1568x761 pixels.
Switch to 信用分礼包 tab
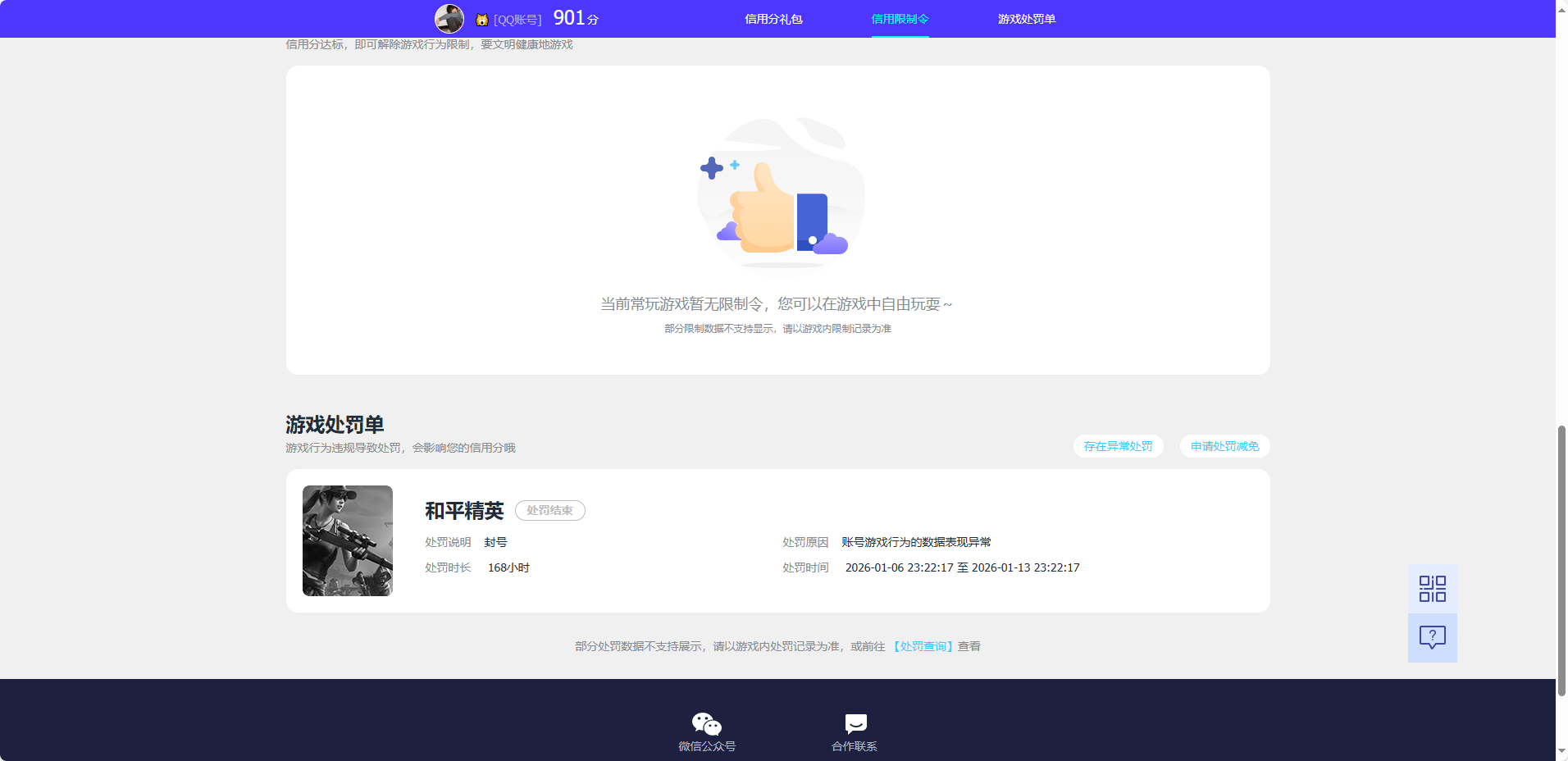(x=773, y=19)
